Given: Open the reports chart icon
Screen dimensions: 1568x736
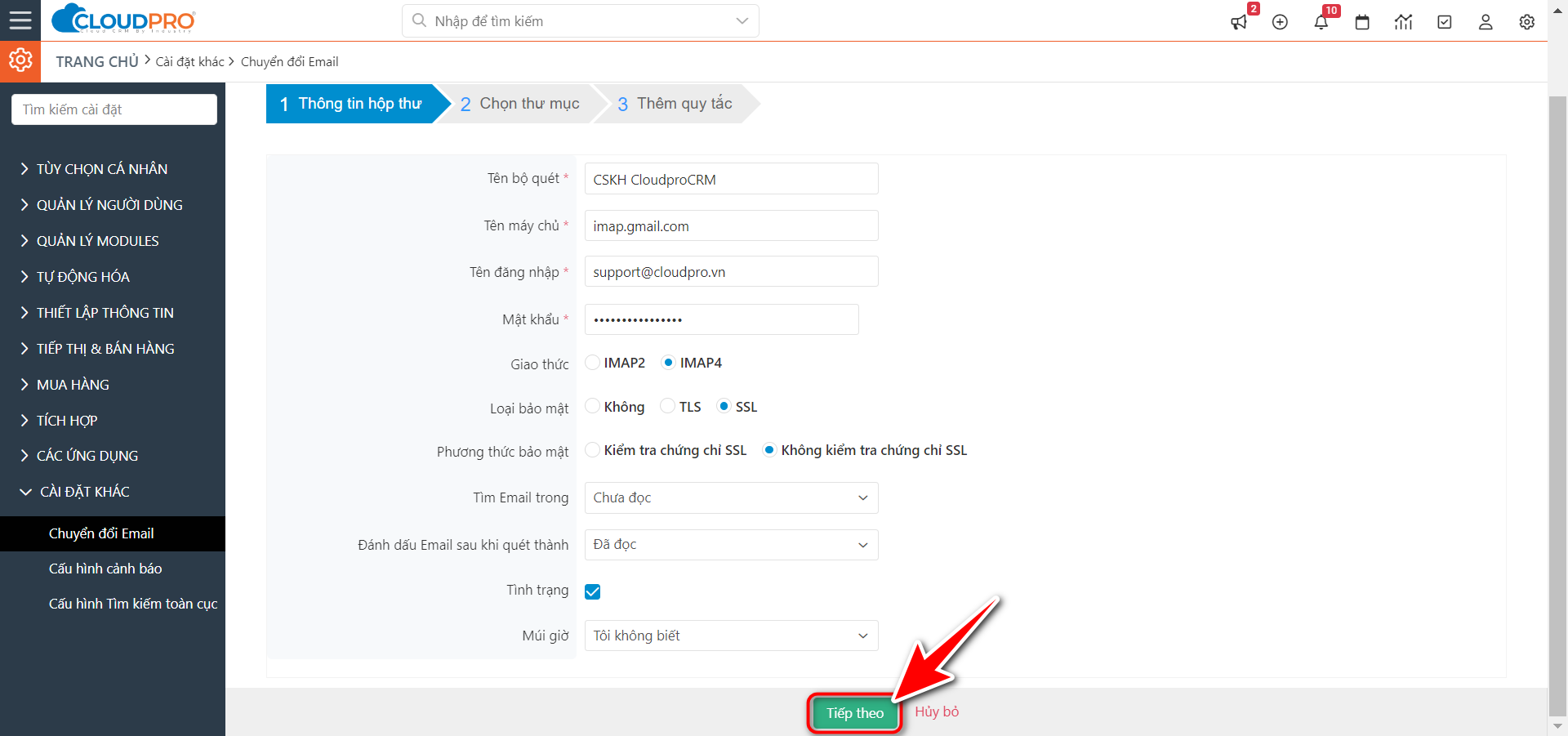Looking at the screenshot, I should coord(1403,22).
